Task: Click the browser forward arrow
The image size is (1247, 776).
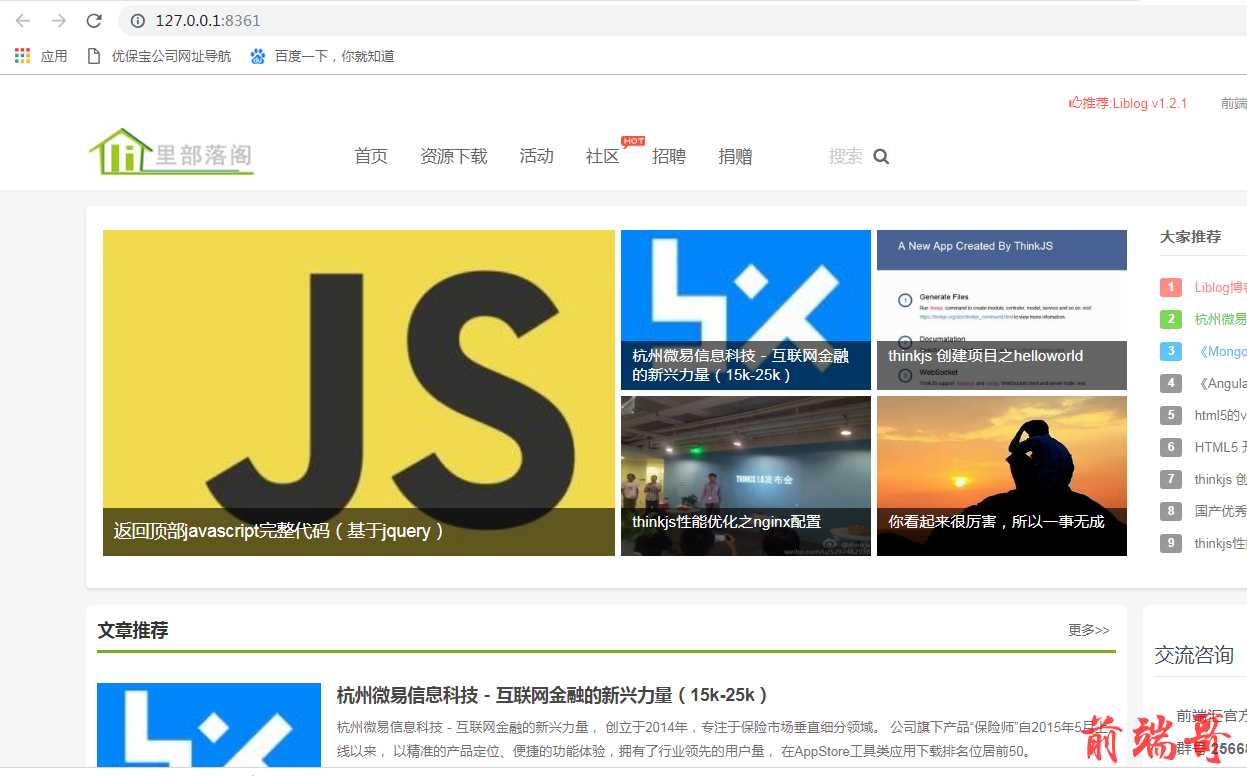Action: pos(59,20)
